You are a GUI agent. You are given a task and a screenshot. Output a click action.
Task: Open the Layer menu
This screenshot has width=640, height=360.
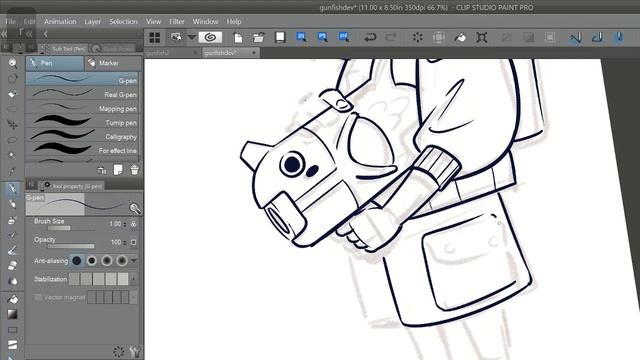coord(93,21)
